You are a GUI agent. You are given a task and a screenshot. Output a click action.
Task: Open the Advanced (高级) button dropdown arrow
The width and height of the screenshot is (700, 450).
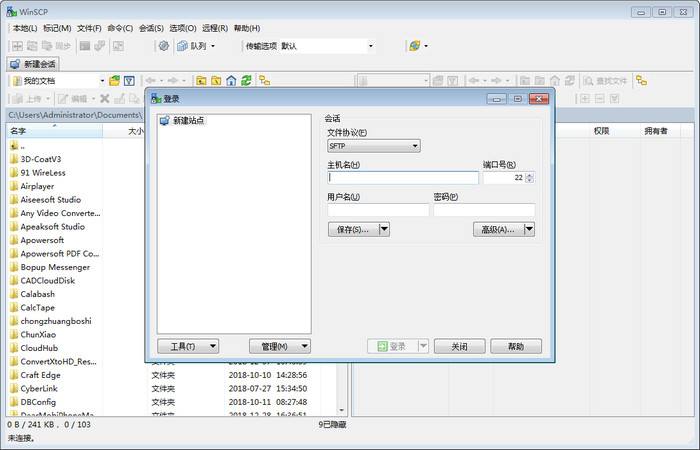click(x=529, y=229)
